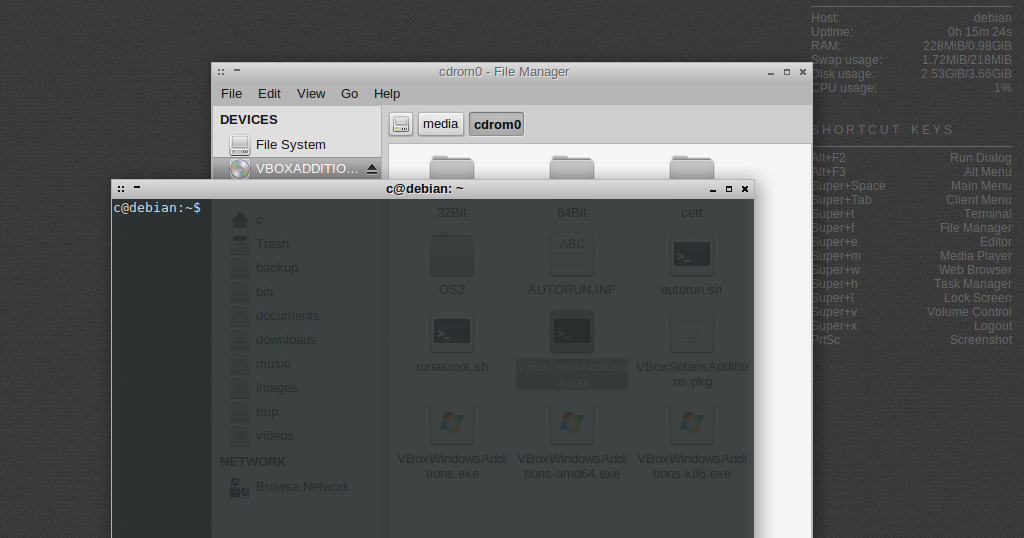Select the VBoxWindowsAdditions.exe icon
Screen dimensions: 1024x538
452,423
